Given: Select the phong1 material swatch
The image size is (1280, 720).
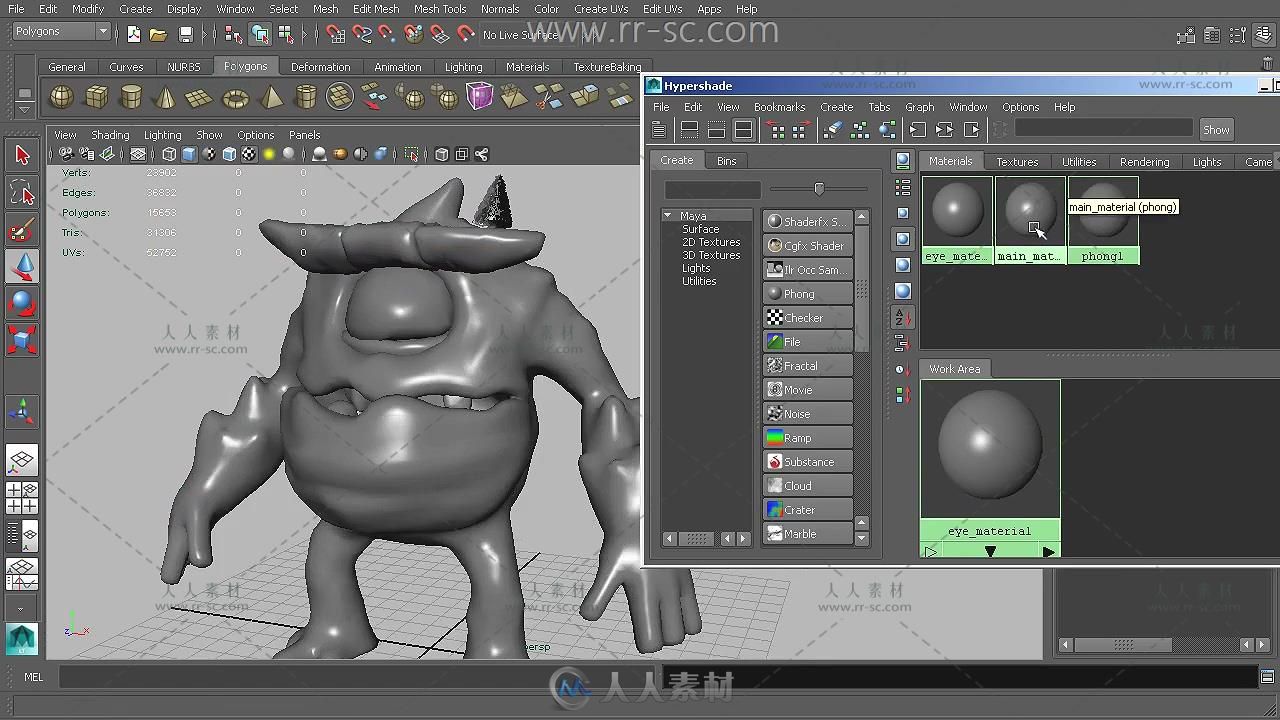Looking at the screenshot, I should coord(1103,221).
